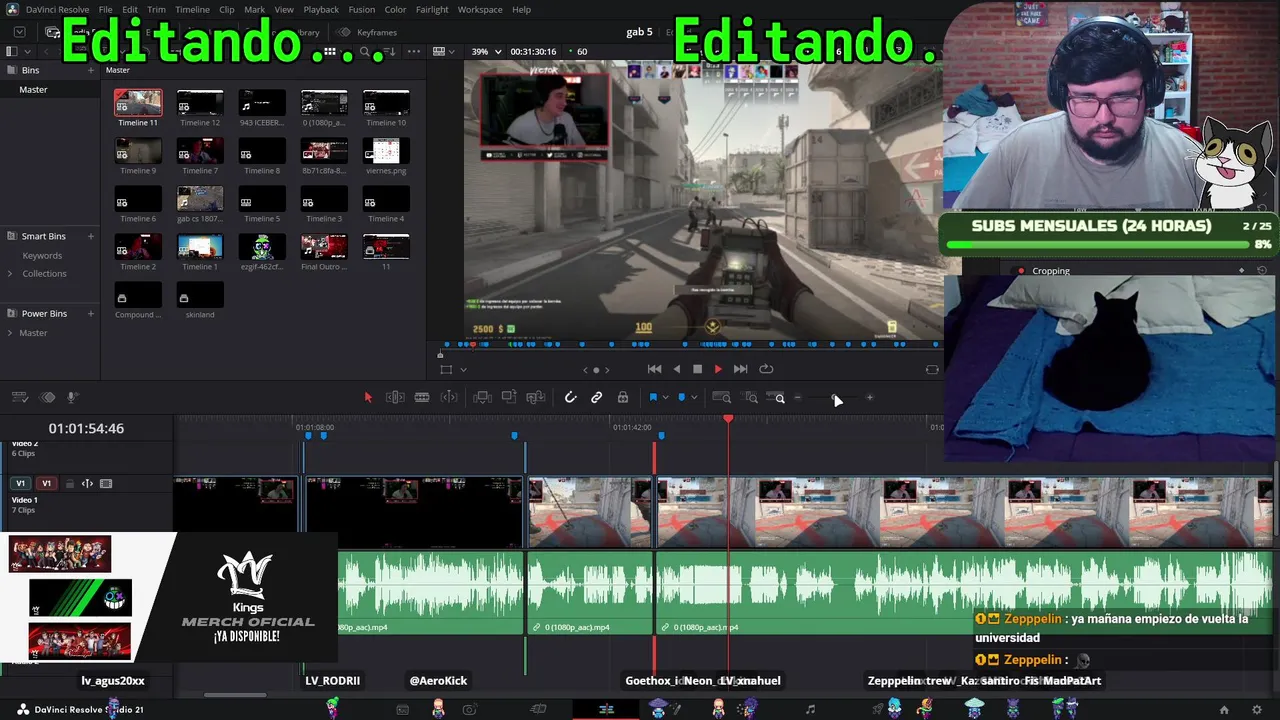The height and width of the screenshot is (720, 1280).
Task: Select the Keywords smart bin
Action: 42,256
